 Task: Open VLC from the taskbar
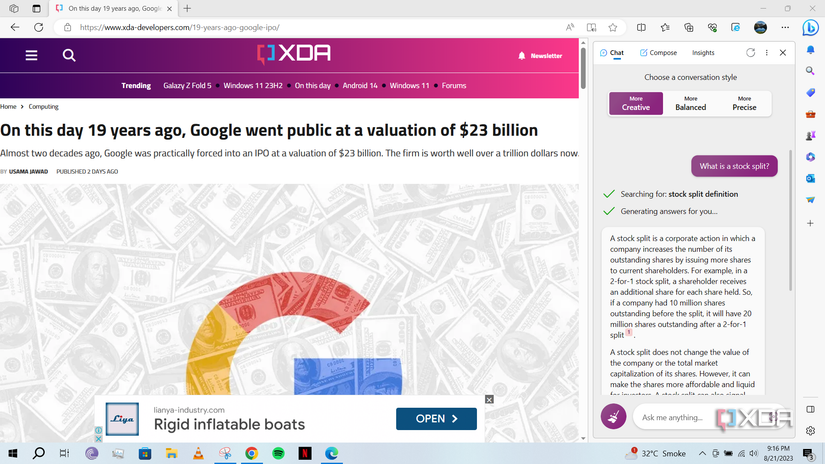point(198,453)
